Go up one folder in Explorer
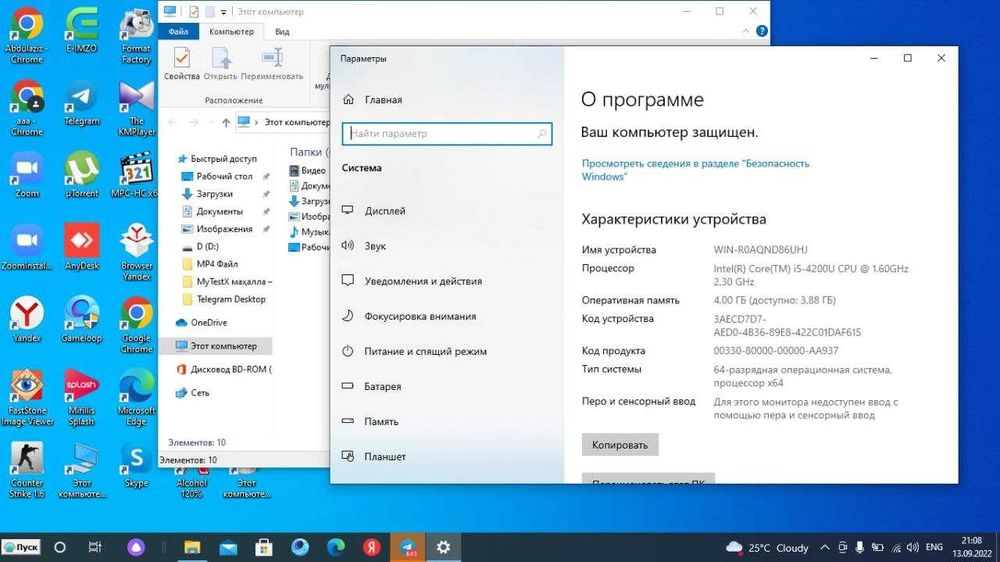The image size is (1000, 562). 226,122
